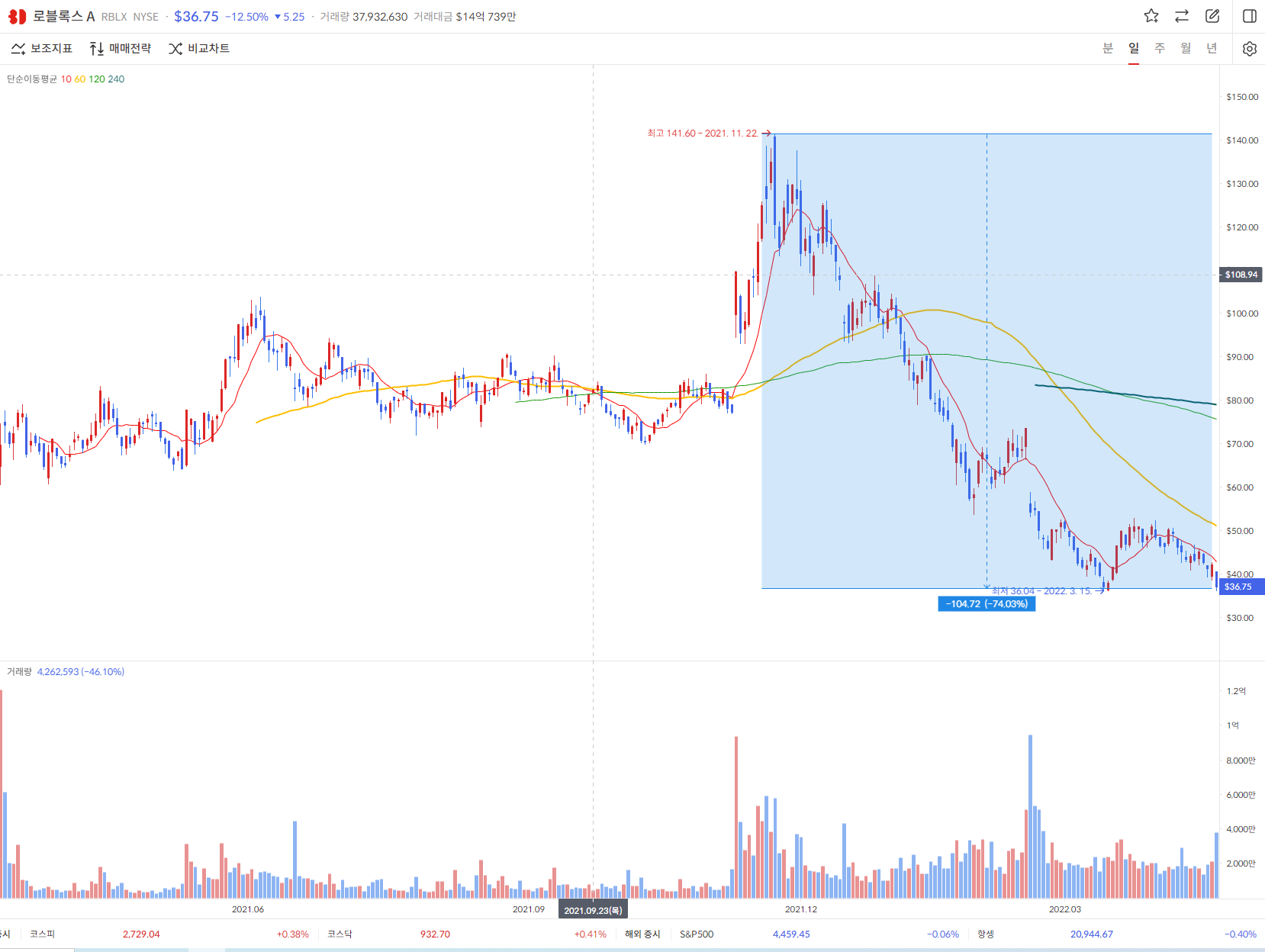Click the $36.75 header price
1265x952 pixels.
pyautogui.click(x=196, y=16)
